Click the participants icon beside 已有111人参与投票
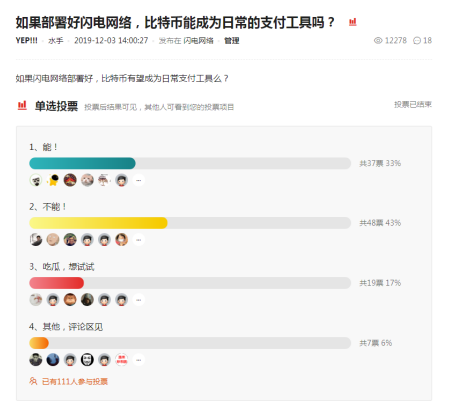This screenshot has height=412, width=449. 33,381
